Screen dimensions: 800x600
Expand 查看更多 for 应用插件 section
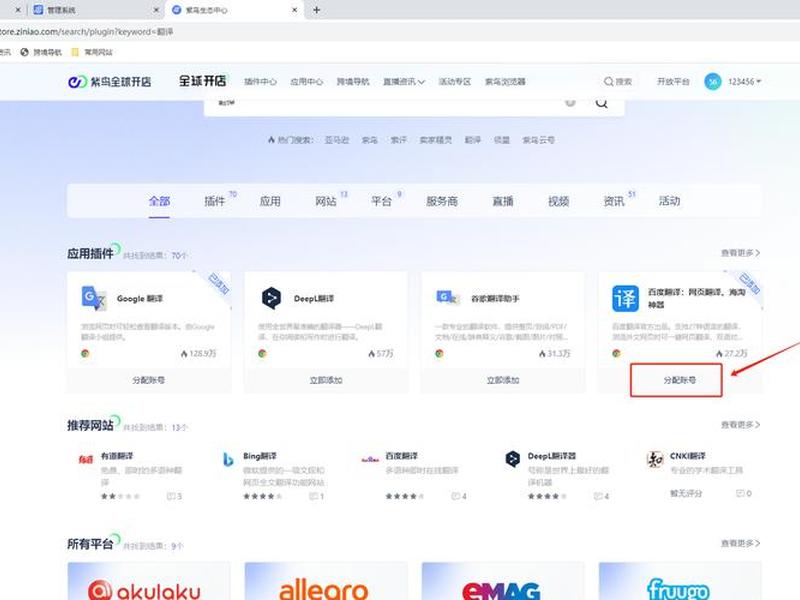740,253
